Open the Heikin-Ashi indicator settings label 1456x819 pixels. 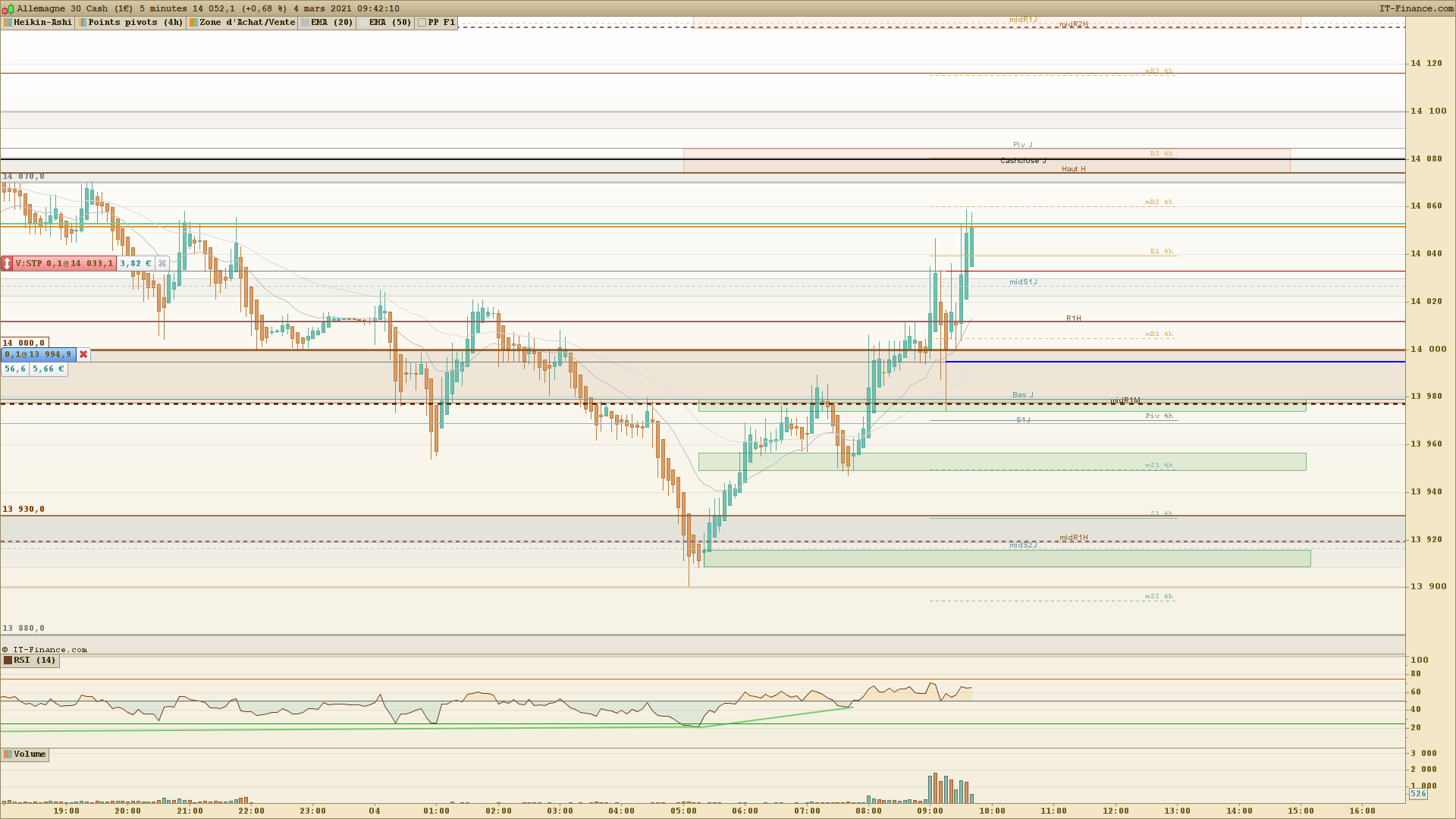pyautogui.click(x=42, y=23)
